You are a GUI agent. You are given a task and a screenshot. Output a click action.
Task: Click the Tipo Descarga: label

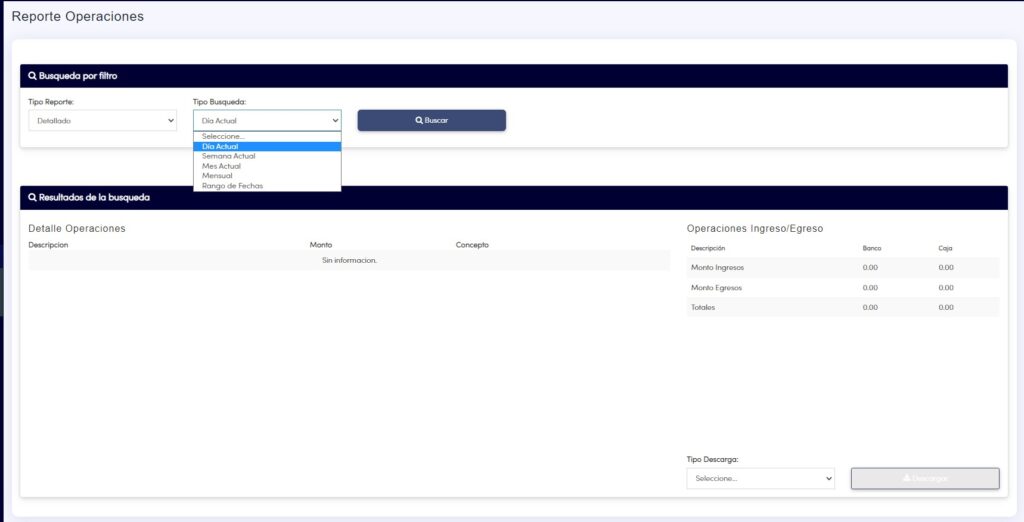pyautogui.click(x=712, y=459)
